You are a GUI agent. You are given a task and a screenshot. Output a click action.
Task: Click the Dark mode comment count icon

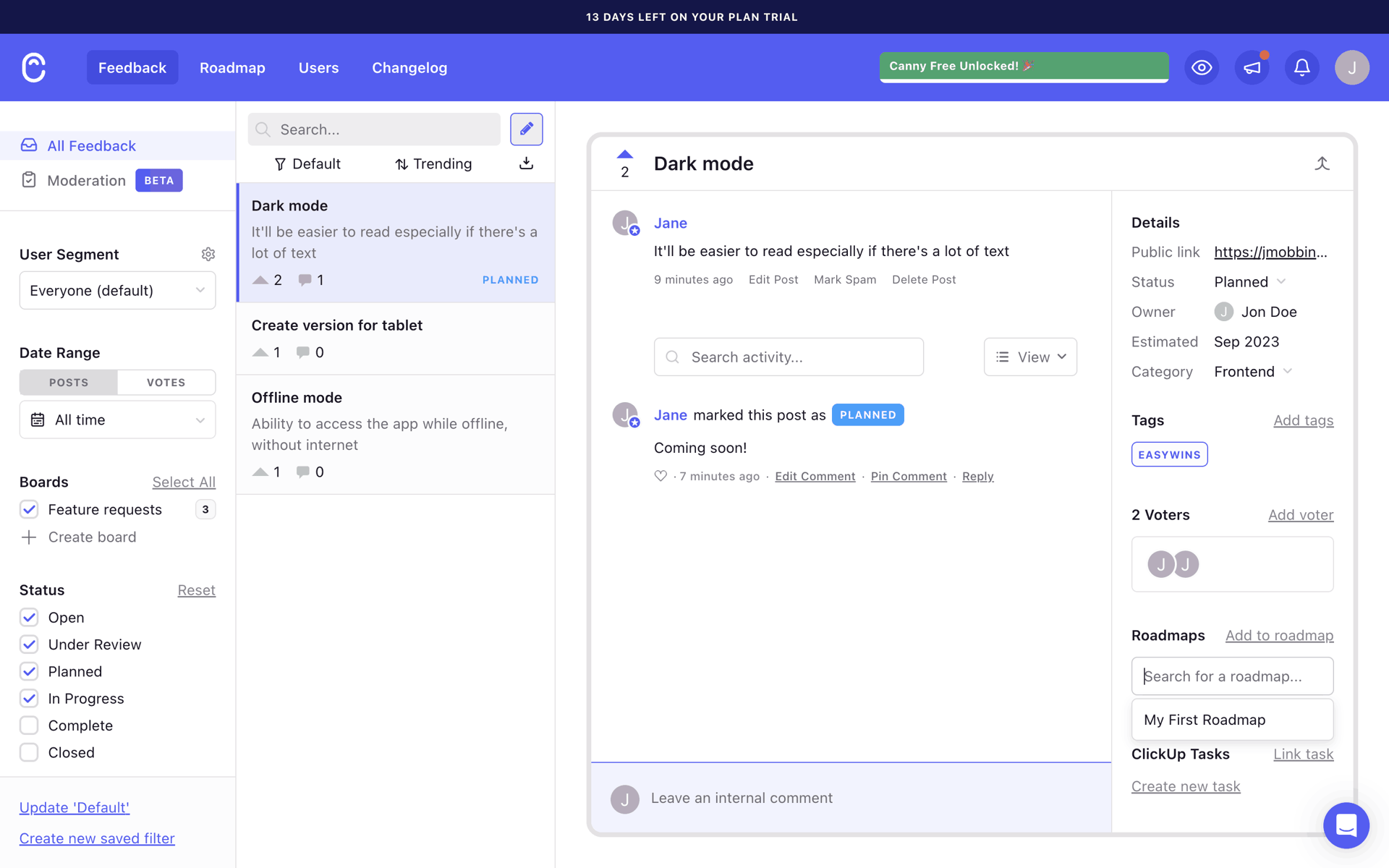[305, 280]
